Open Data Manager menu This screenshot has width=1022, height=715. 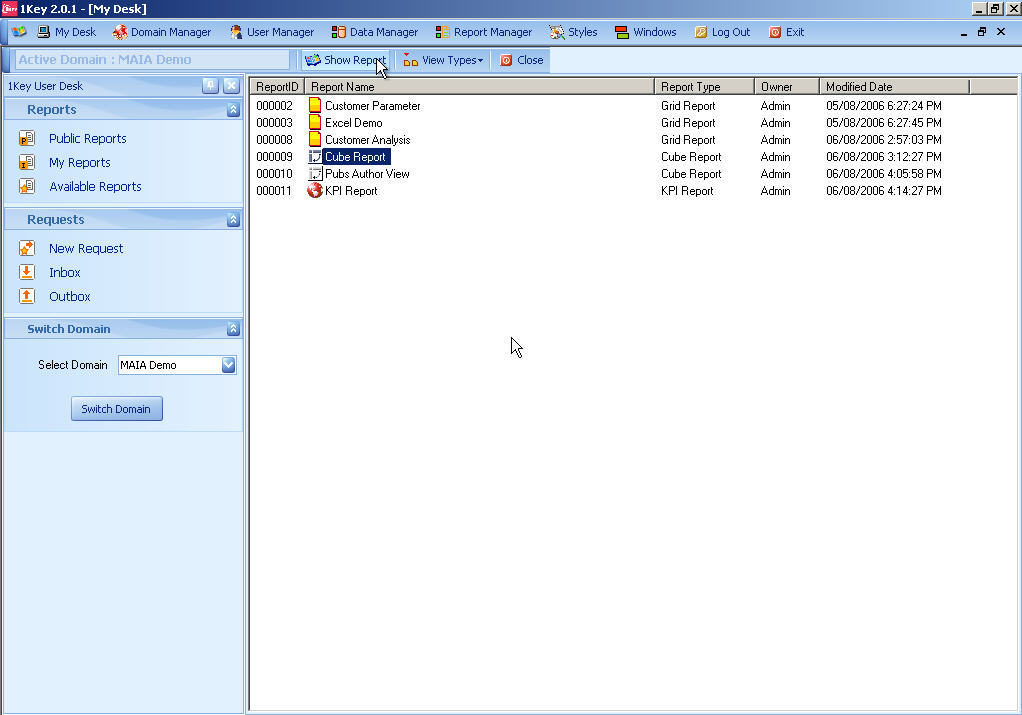375,32
